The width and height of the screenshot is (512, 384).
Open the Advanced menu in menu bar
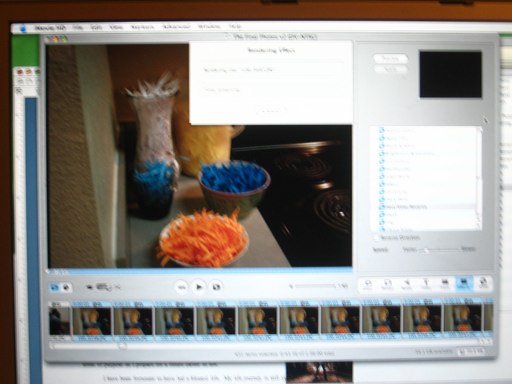[176, 27]
